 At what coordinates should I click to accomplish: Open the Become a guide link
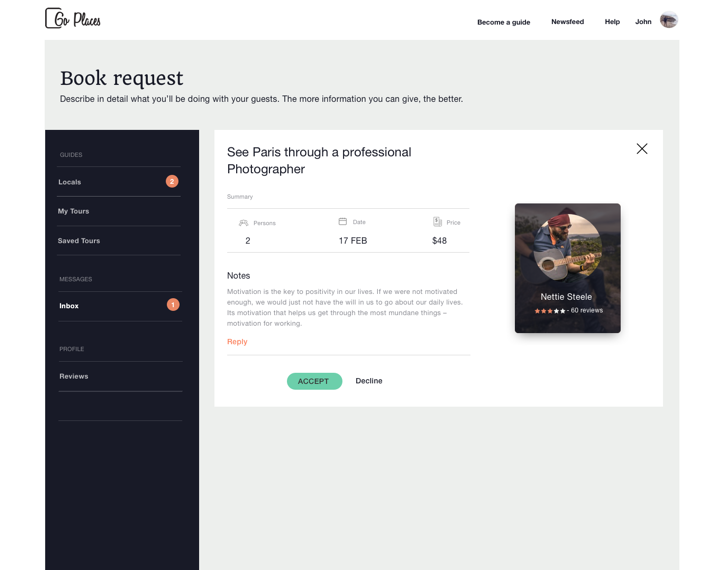504,22
